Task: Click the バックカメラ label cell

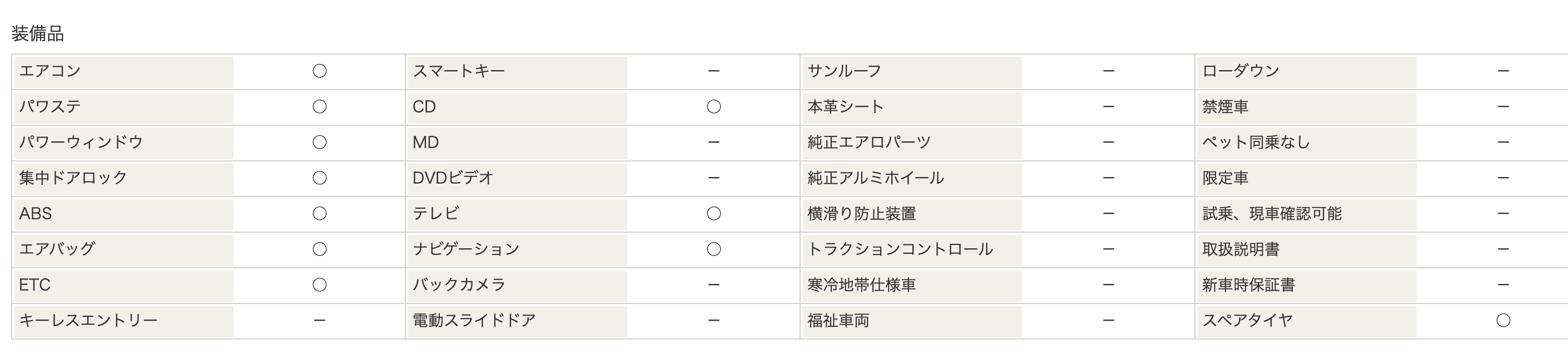Action: (x=518, y=285)
